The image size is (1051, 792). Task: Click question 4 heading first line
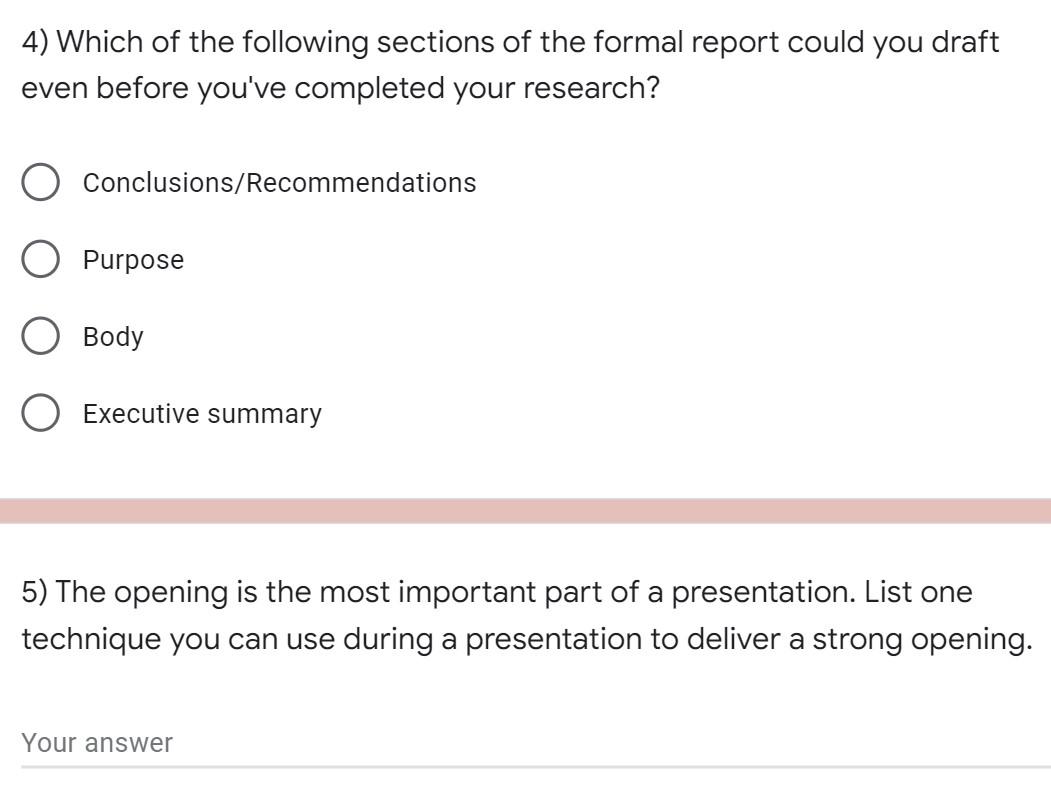[510, 42]
